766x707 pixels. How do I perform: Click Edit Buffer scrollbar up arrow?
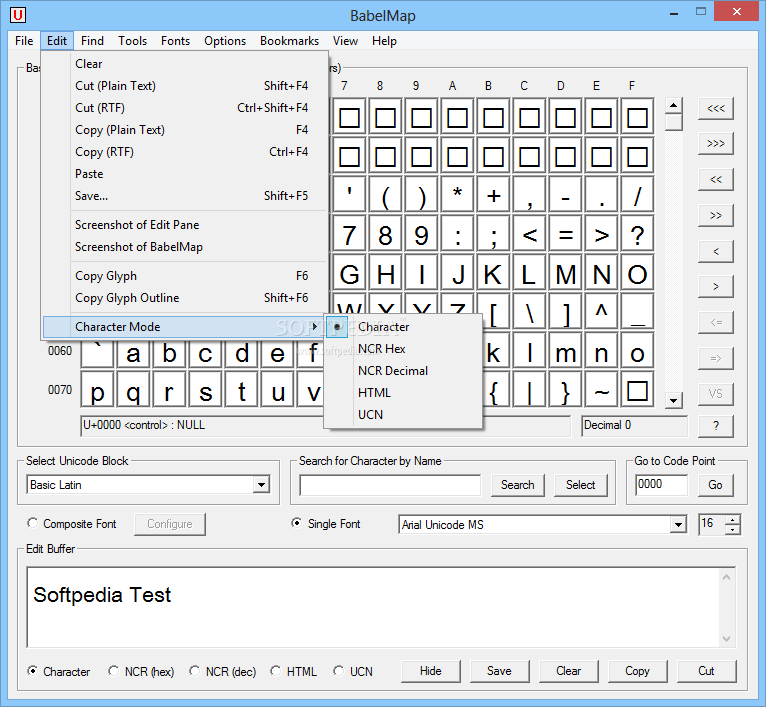(x=726, y=578)
